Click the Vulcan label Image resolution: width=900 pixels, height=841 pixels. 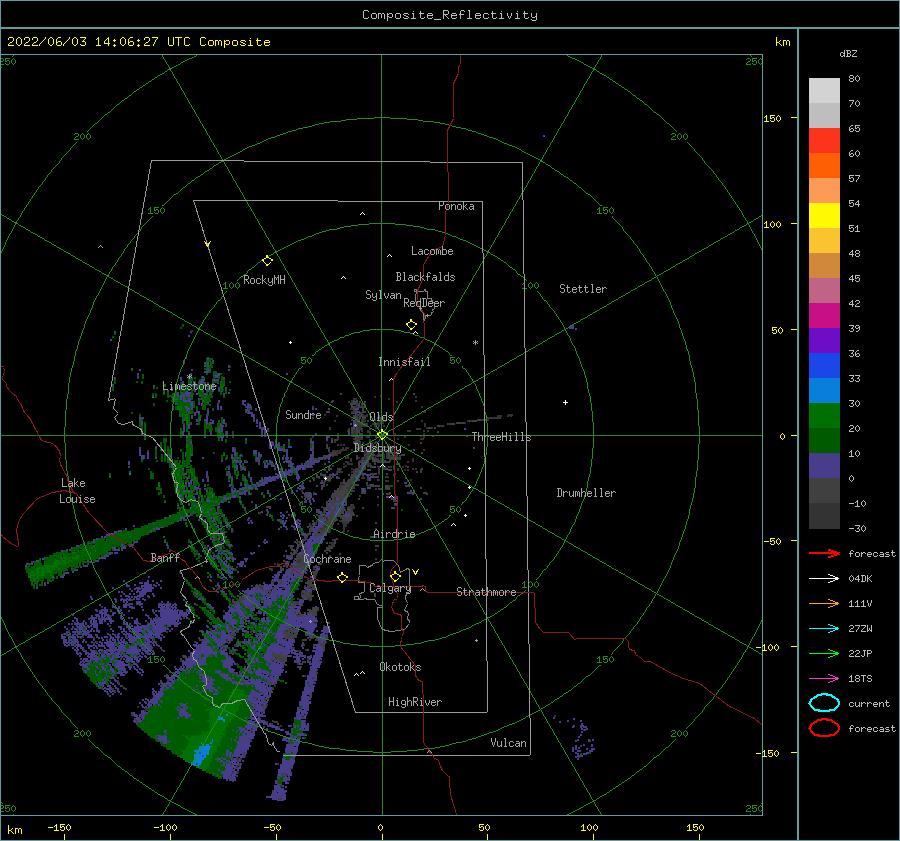[x=509, y=743]
